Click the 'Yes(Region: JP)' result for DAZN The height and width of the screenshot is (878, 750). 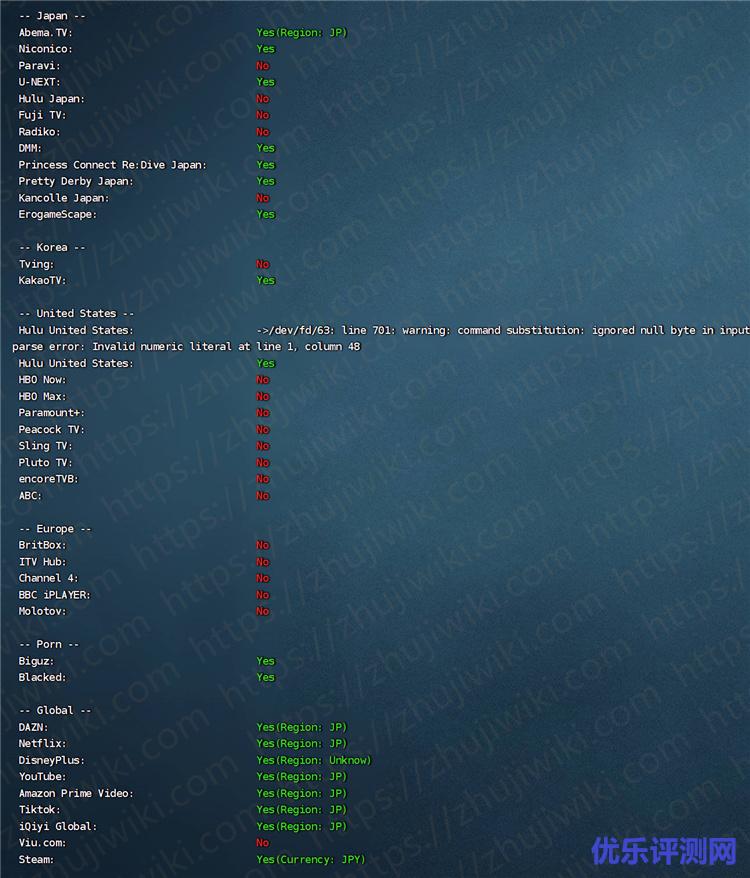(302, 727)
